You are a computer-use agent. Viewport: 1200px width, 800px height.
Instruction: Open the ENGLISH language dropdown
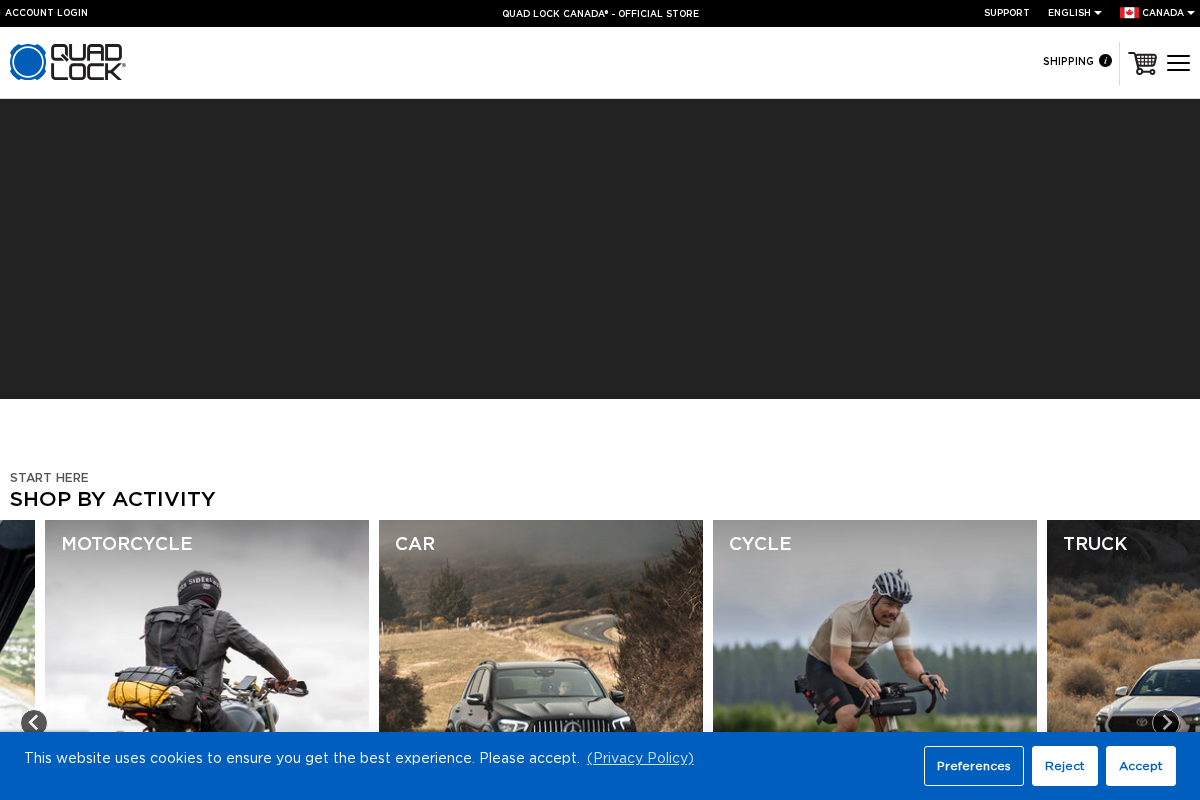click(1068, 13)
